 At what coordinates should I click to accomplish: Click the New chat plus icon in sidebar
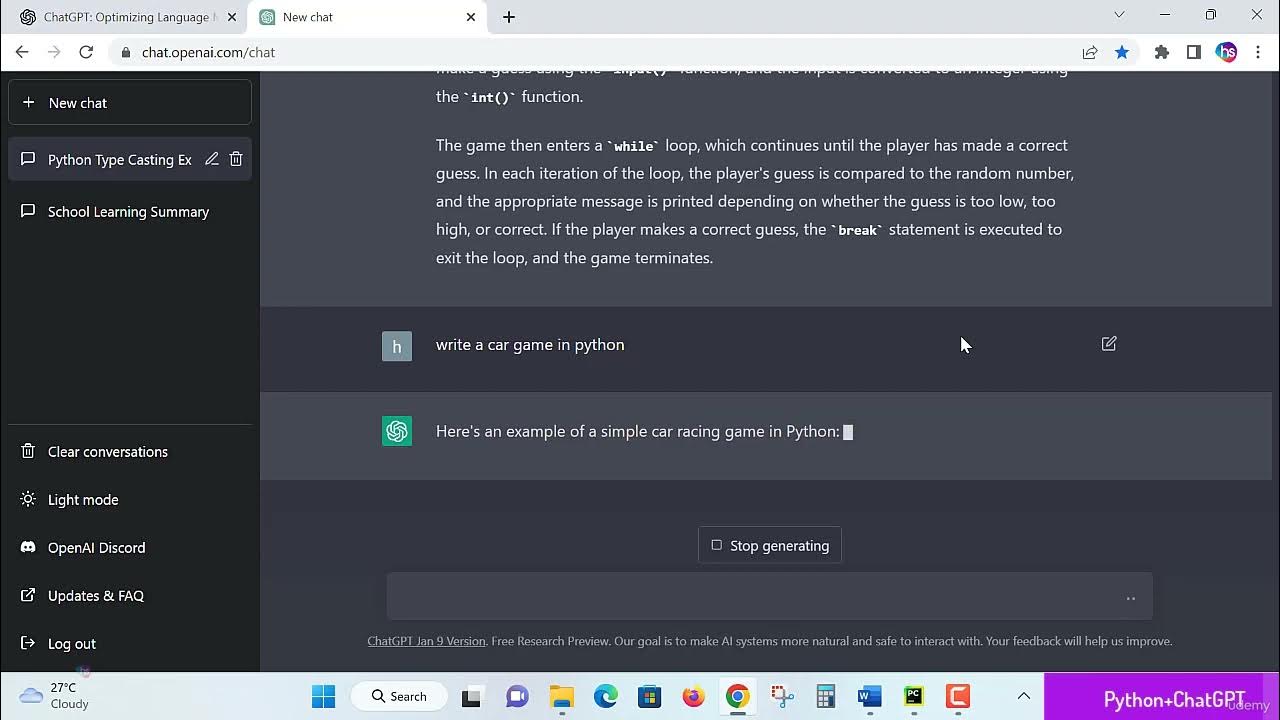28,103
